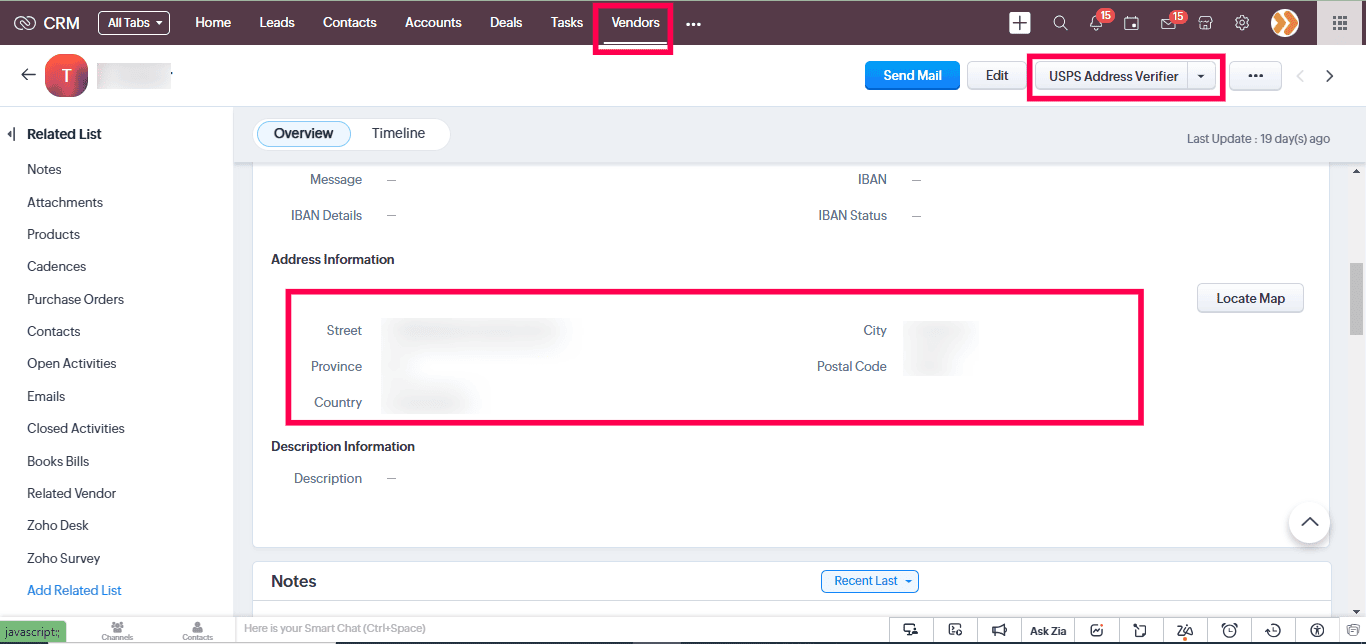Jump to Attachments in Related List
Image resolution: width=1366 pixels, height=644 pixels.
pos(65,202)
